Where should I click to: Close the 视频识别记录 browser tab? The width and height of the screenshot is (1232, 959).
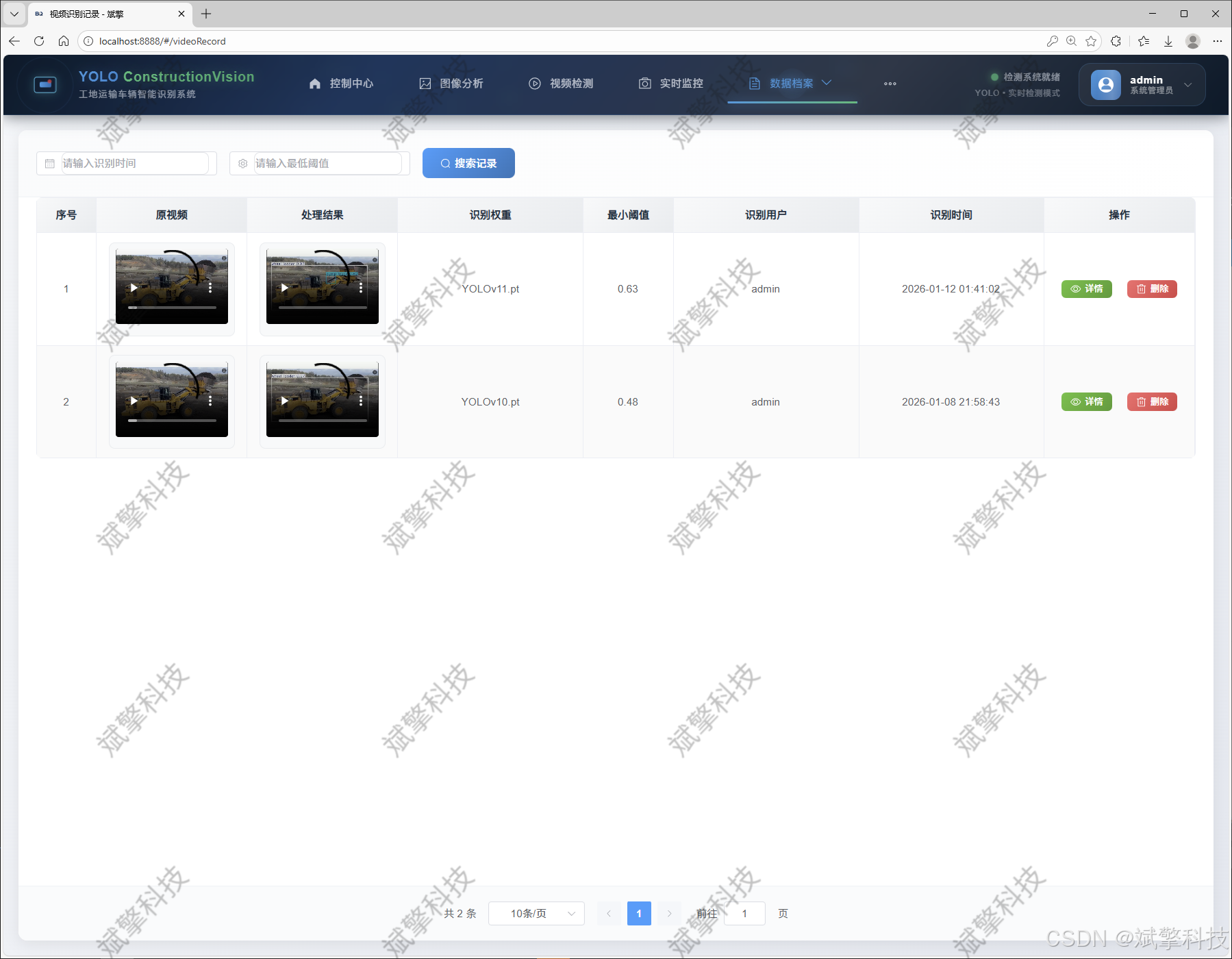pos(181,14)
